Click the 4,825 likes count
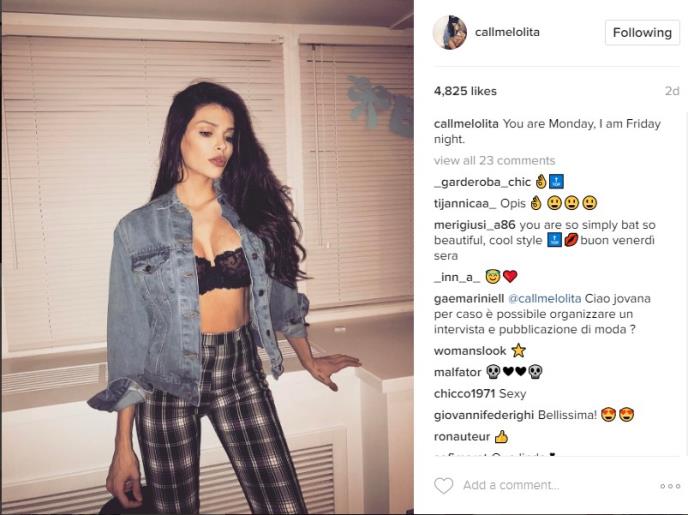Viewport: 688px width, 515px height. tap(465, 91)
